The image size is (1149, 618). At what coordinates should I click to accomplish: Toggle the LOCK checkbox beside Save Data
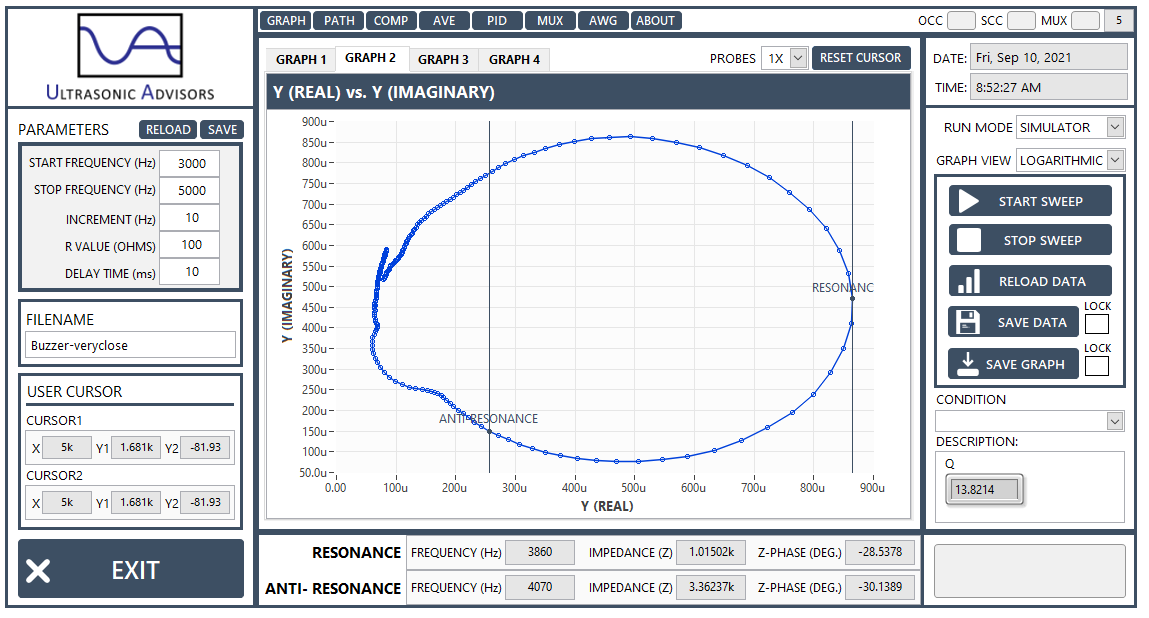click(1097, 324)
